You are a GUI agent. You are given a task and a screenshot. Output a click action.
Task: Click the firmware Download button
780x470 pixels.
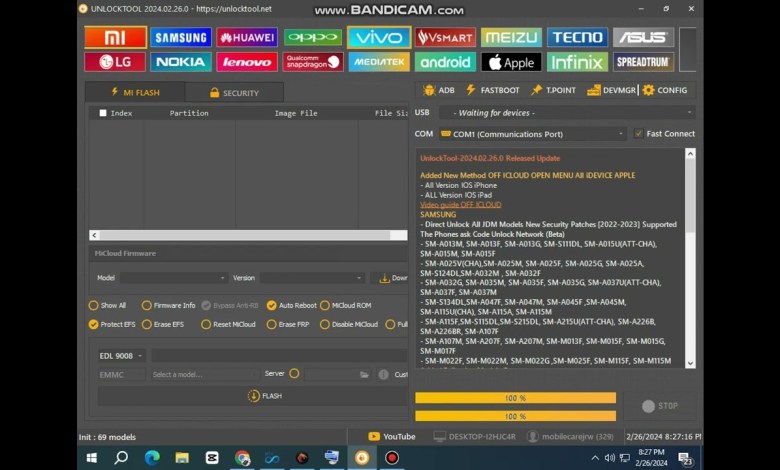tap(390, 278)
